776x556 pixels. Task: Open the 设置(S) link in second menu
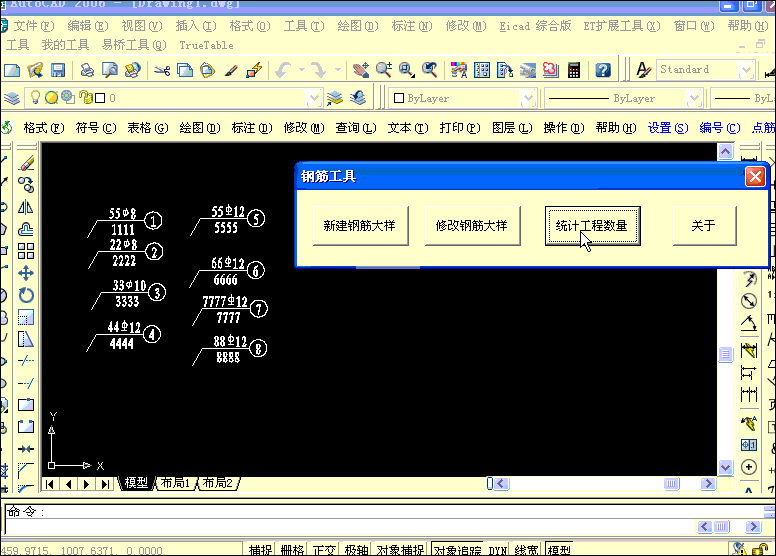pyautogui.click(x=668, y=128)
